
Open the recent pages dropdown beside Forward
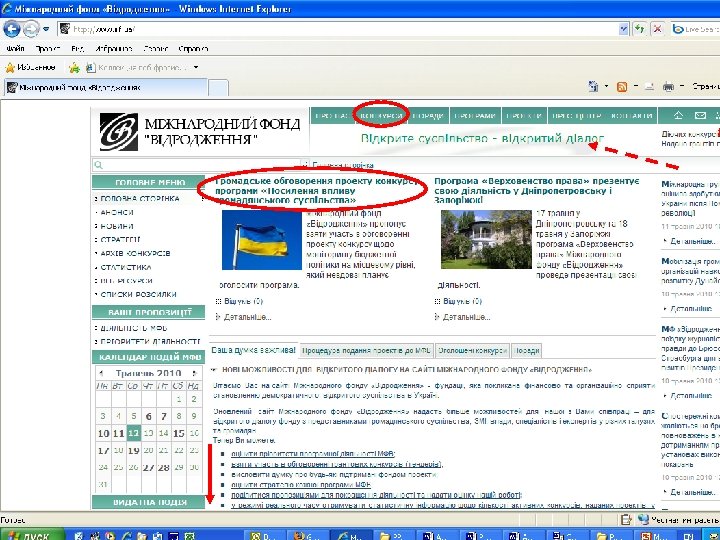click(46, 29)
